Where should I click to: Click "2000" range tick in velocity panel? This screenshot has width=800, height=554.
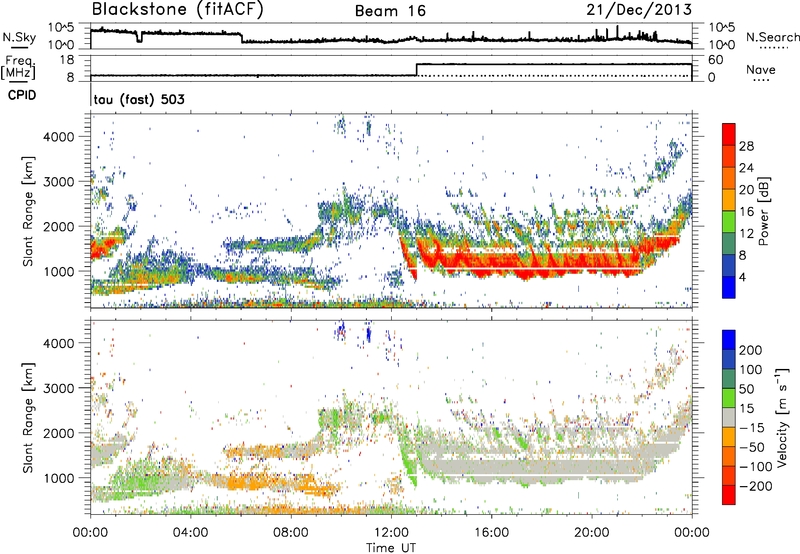pos(58,433)
